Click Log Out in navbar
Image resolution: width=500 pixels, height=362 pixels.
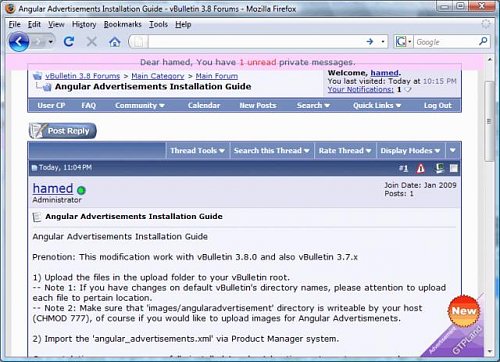(x=438, y=105)
